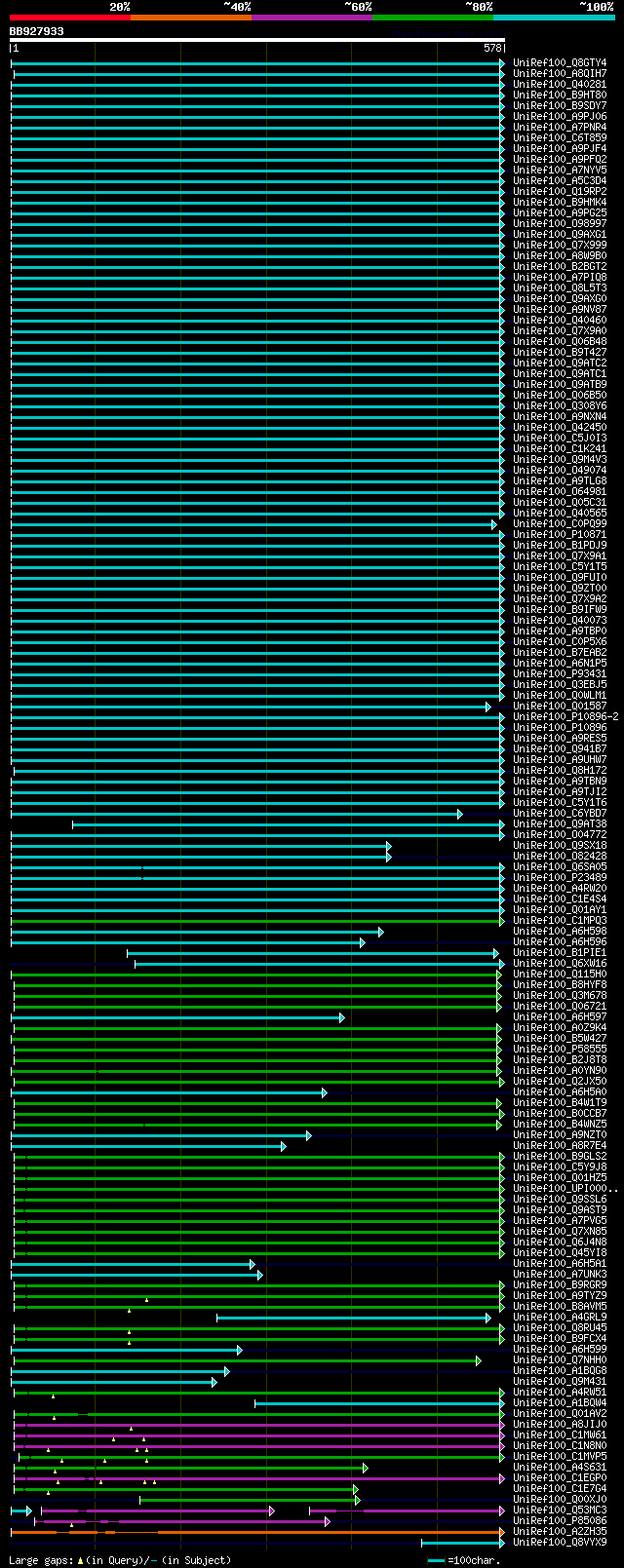Open hit UniRef100_Q9SX18
The height and width of the screenshot is (1568, 624).
[x=560, y=846]
